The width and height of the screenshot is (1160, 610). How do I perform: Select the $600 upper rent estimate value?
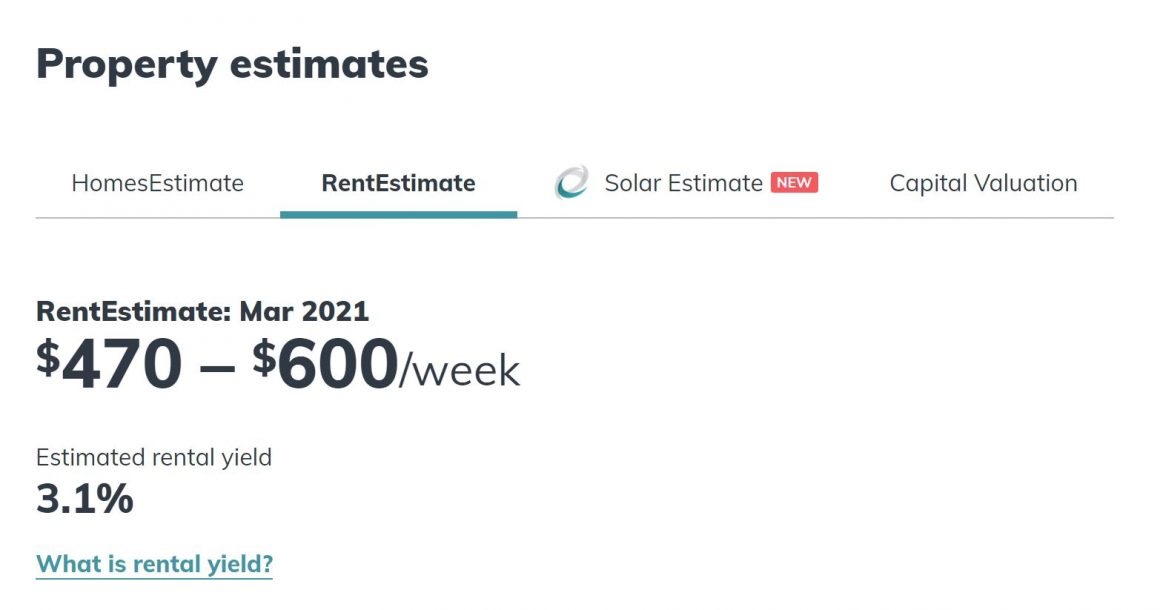tap(327, 365)
